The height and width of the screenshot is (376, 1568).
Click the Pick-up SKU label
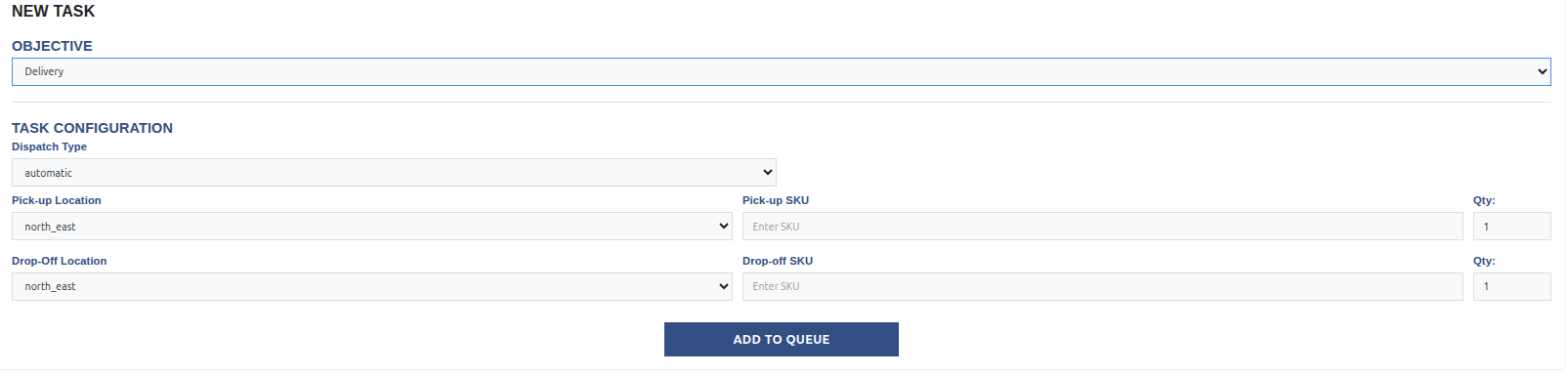click(x=776, y=200)
